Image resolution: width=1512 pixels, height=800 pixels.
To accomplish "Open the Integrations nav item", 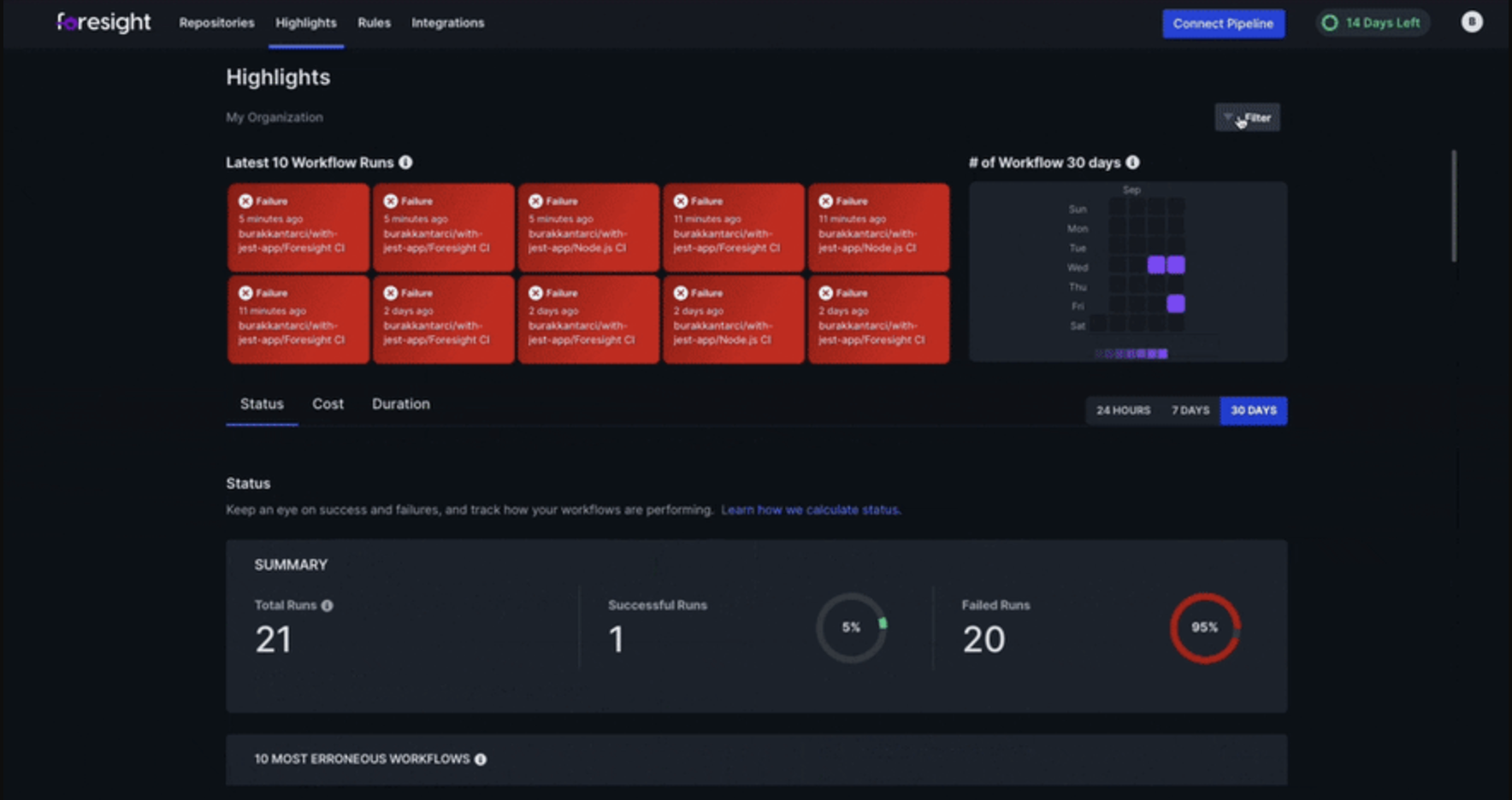I will [447, 23].
